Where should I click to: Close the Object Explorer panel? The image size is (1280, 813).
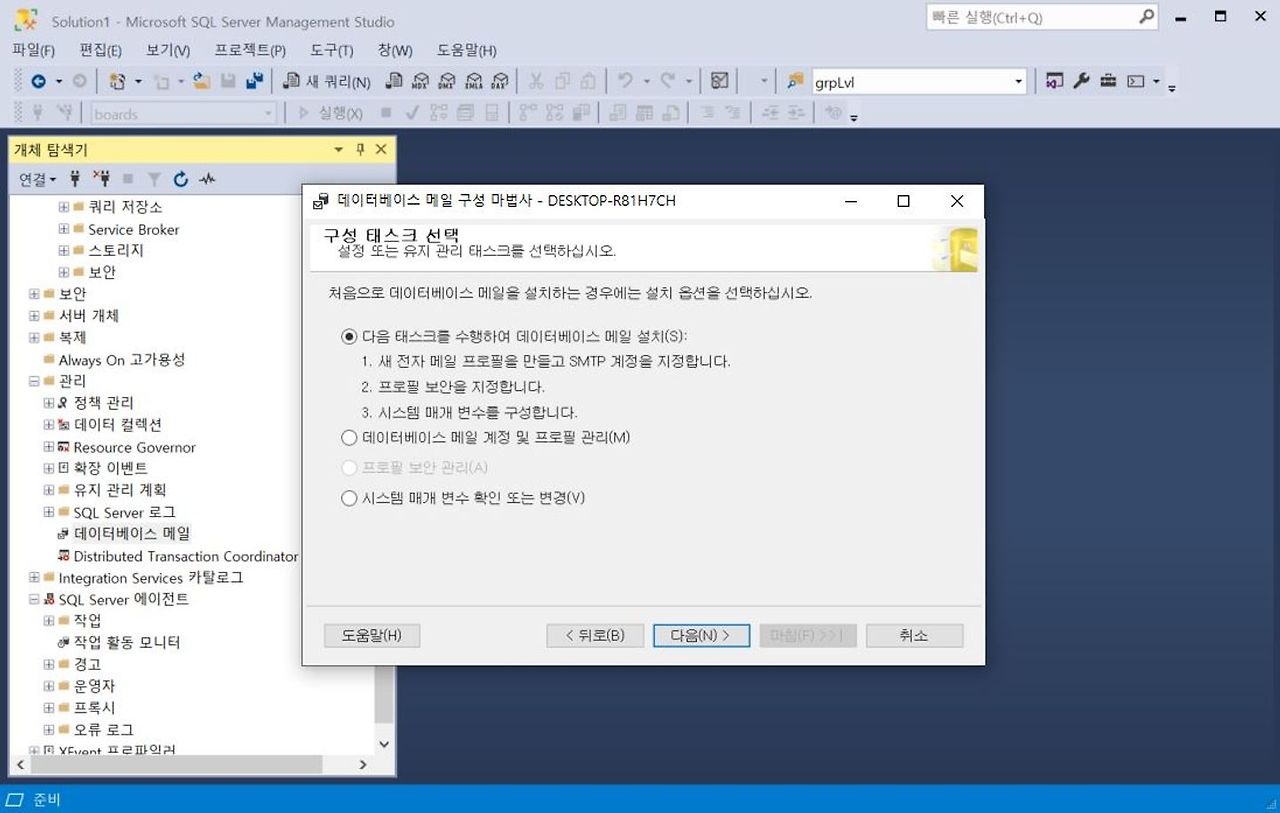(381, 149)
